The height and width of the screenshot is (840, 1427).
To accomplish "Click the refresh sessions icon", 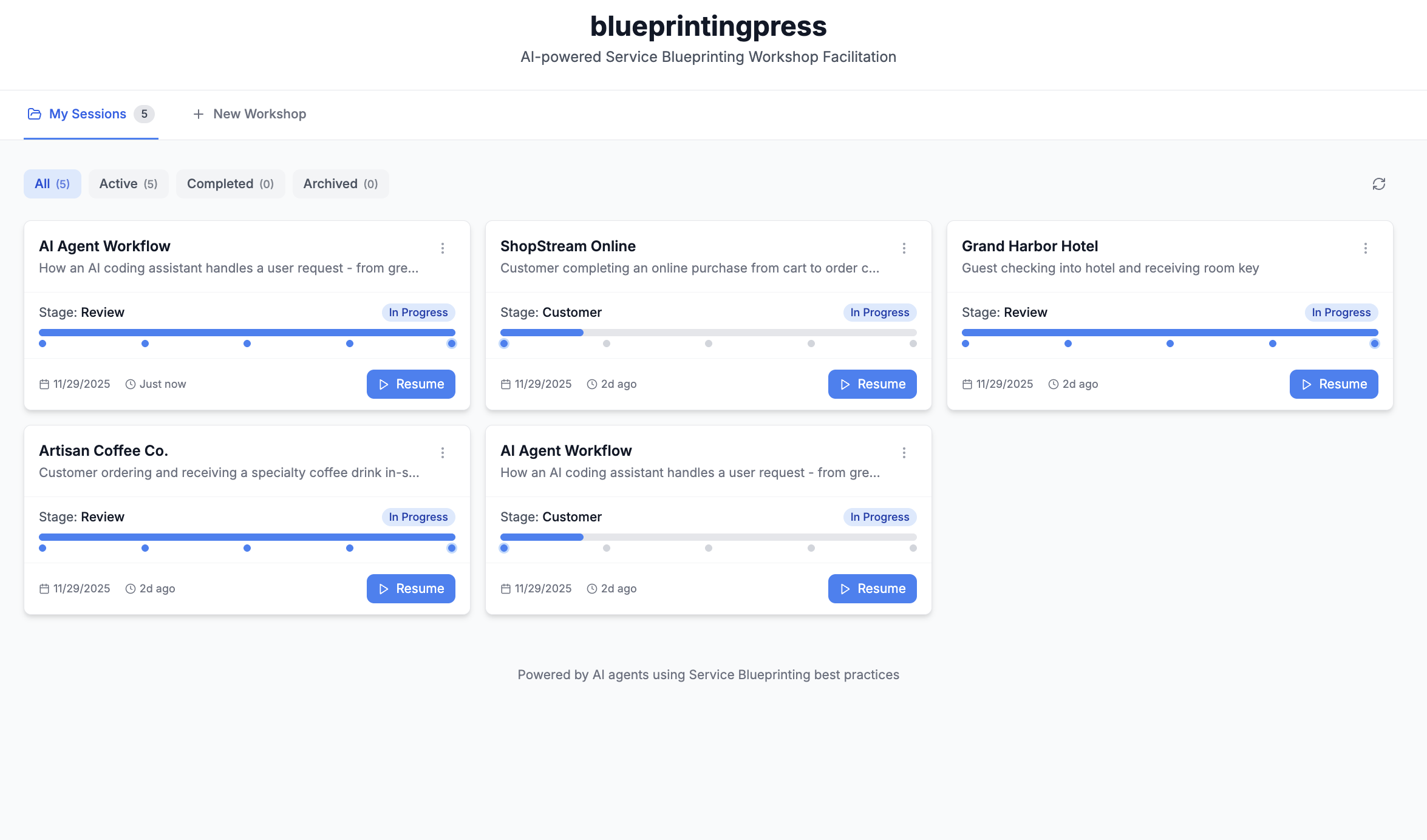I will pos(1378,184).
